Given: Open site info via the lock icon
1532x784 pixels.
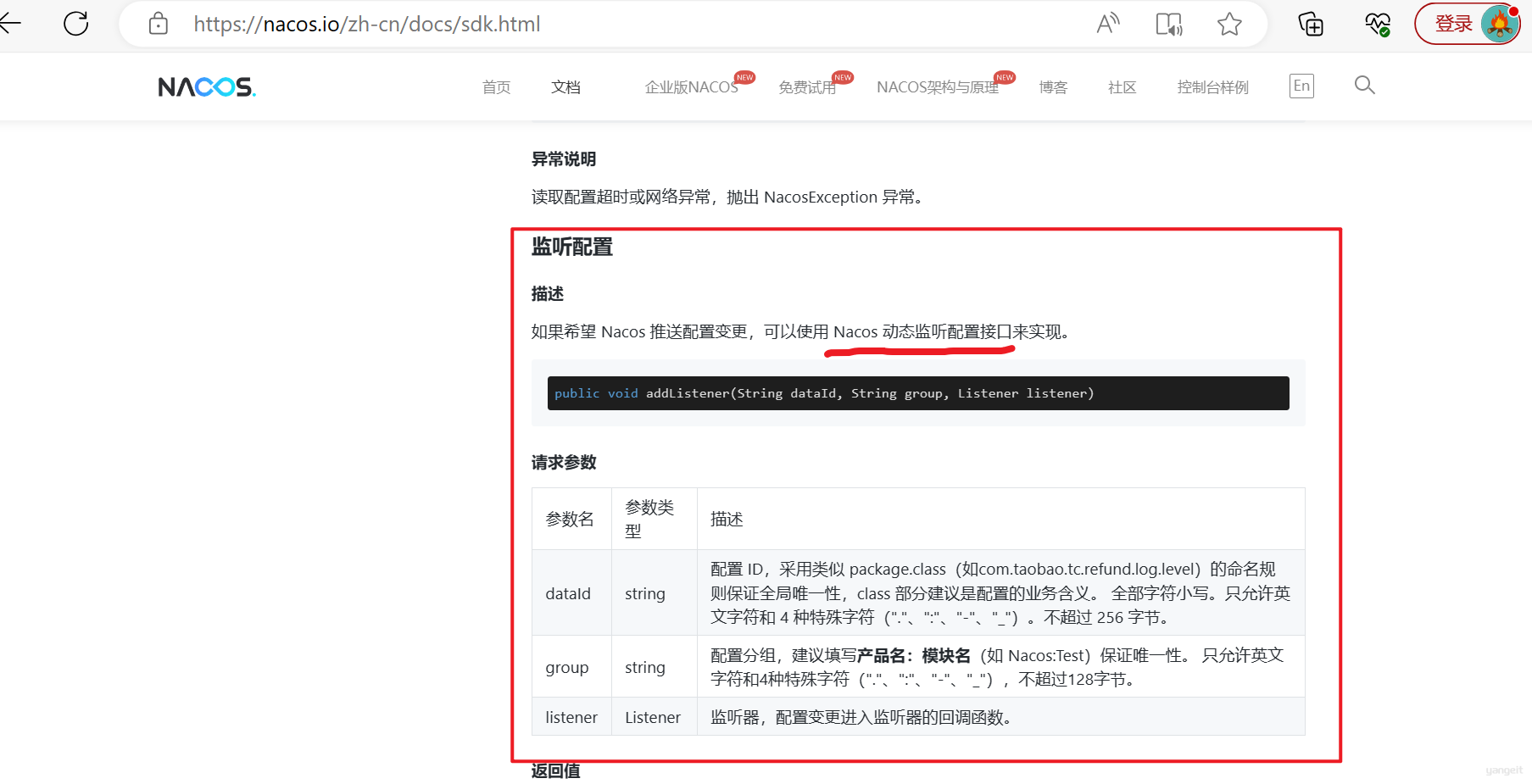Looking at the screenshot, I should (159, 24).
